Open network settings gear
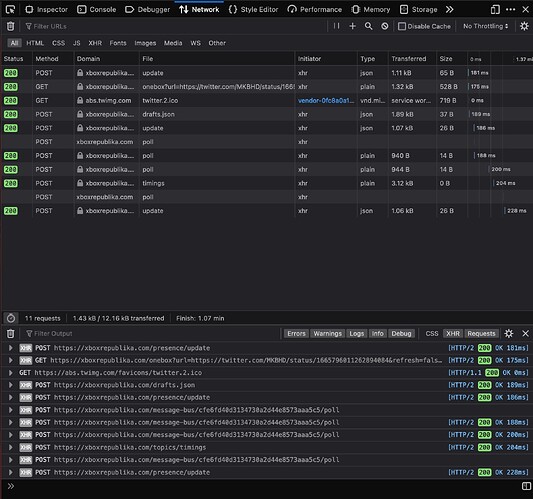533x499 pixels. [x=524, y=26]
